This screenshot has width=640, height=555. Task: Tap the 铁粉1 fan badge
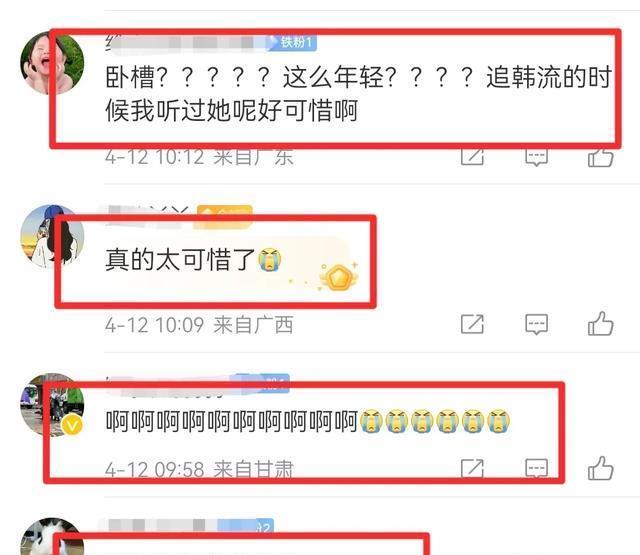tap(293, 42)
